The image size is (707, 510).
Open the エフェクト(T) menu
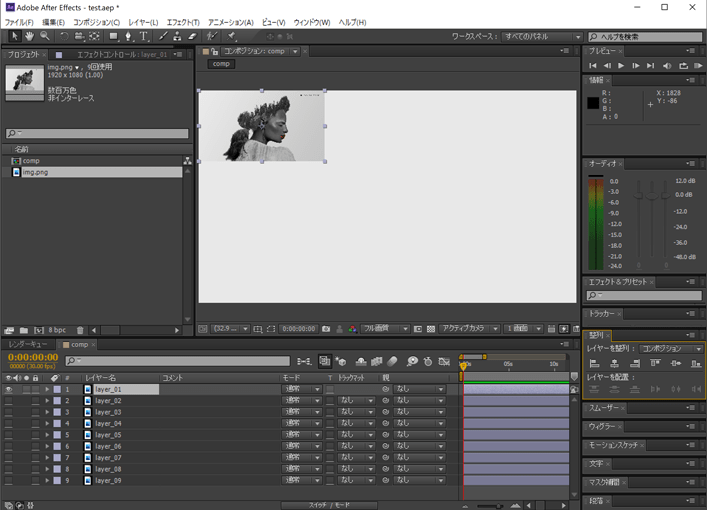(183, 22)
